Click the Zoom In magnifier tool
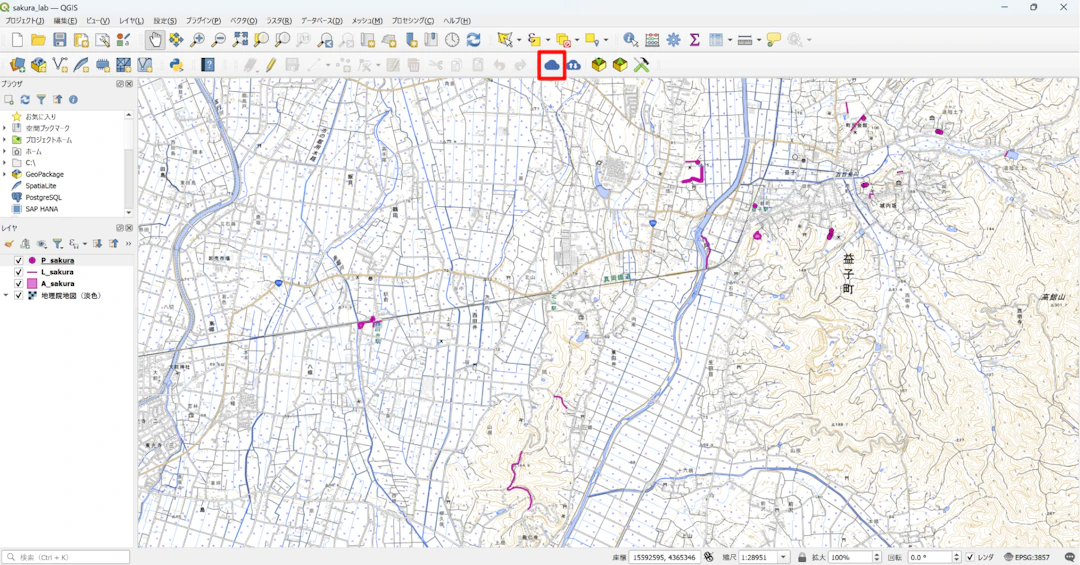 (x=197, y=40)
